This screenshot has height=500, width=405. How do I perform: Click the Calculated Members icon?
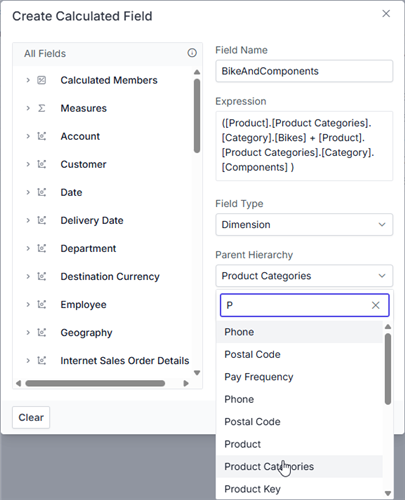click(x=41, y=80)
